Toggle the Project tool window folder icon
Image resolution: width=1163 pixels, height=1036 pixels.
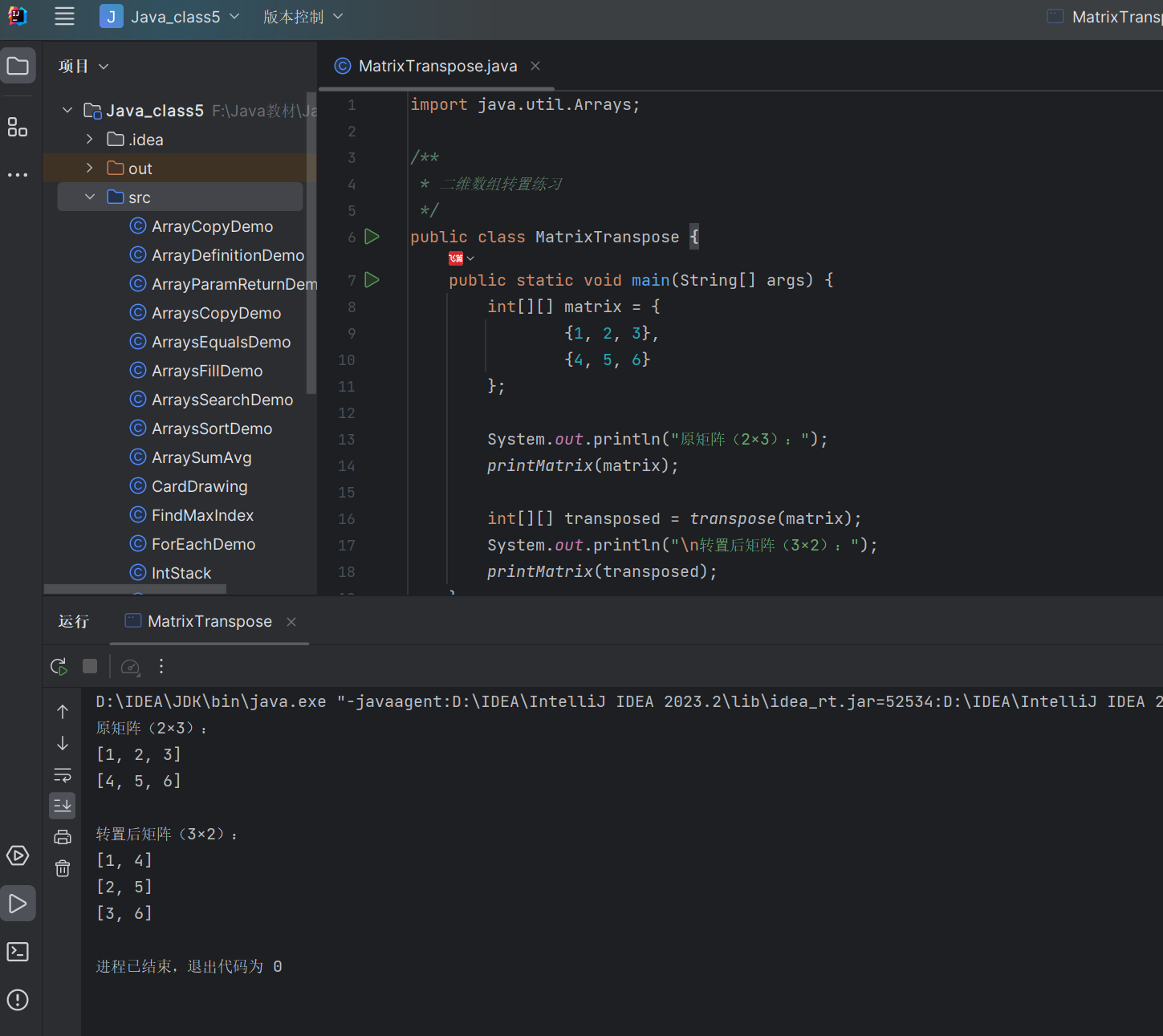(18, 66)
